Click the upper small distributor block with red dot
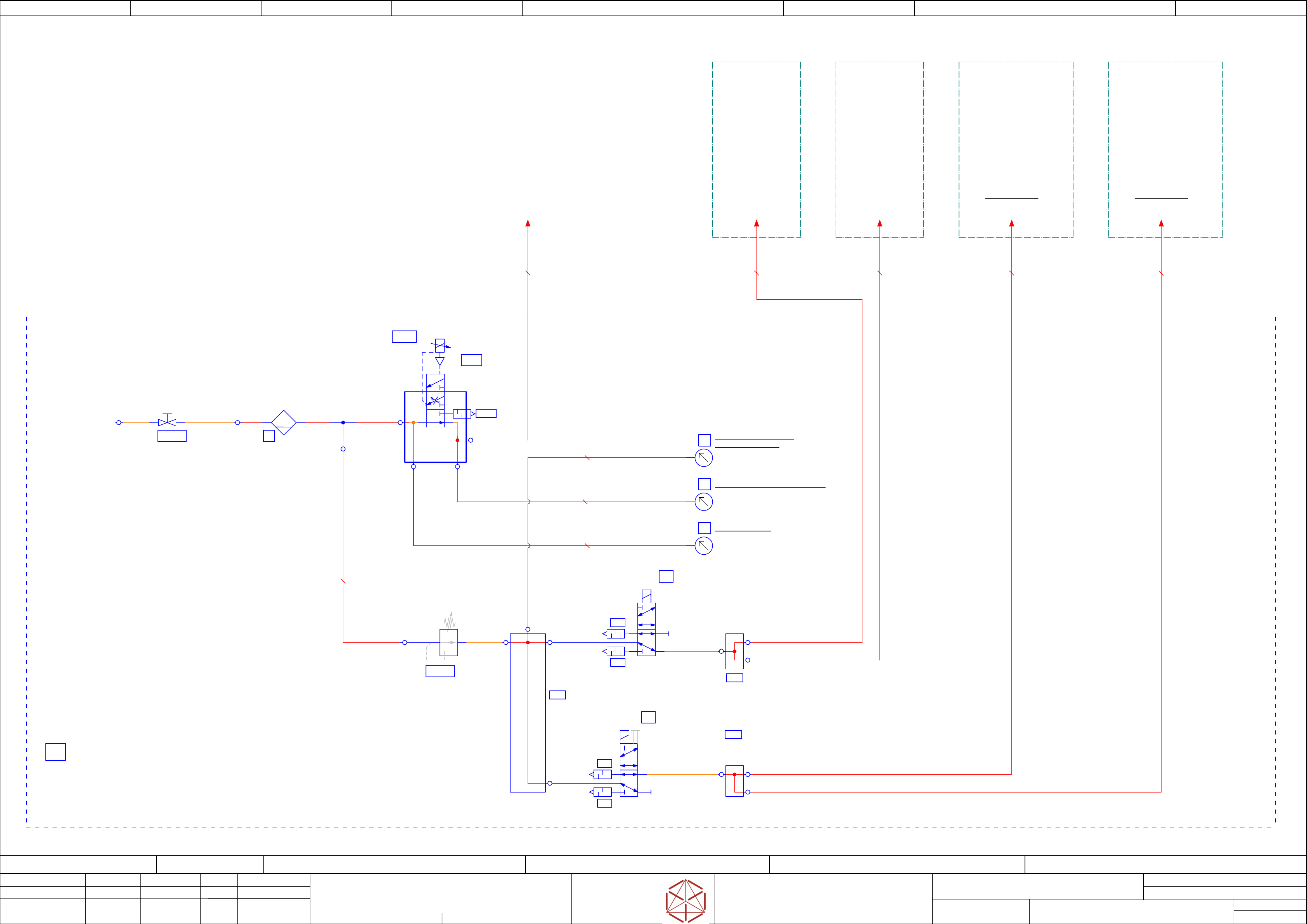 [x=734, y=651]
